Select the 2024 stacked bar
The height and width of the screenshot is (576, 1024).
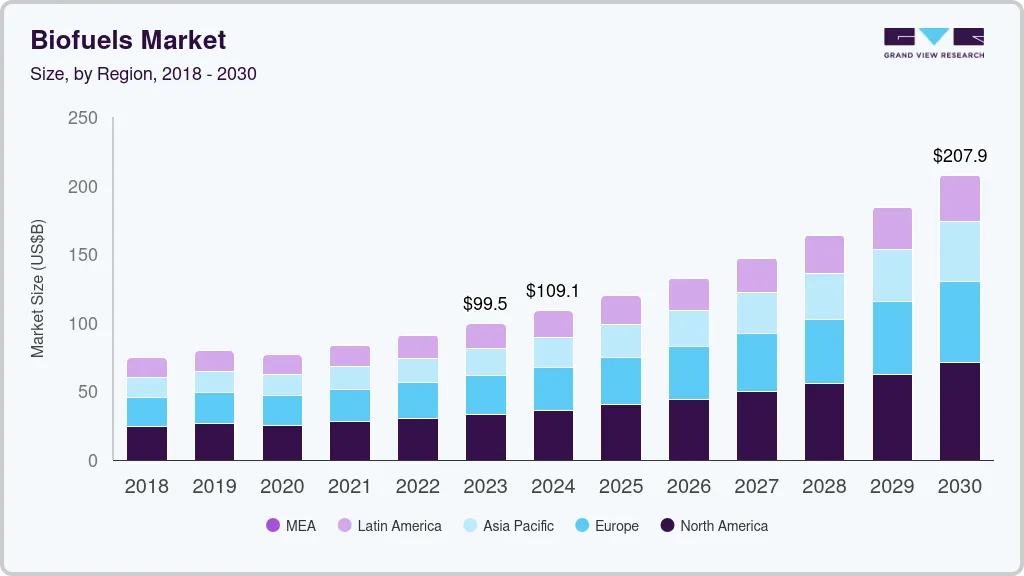point(553,385)
